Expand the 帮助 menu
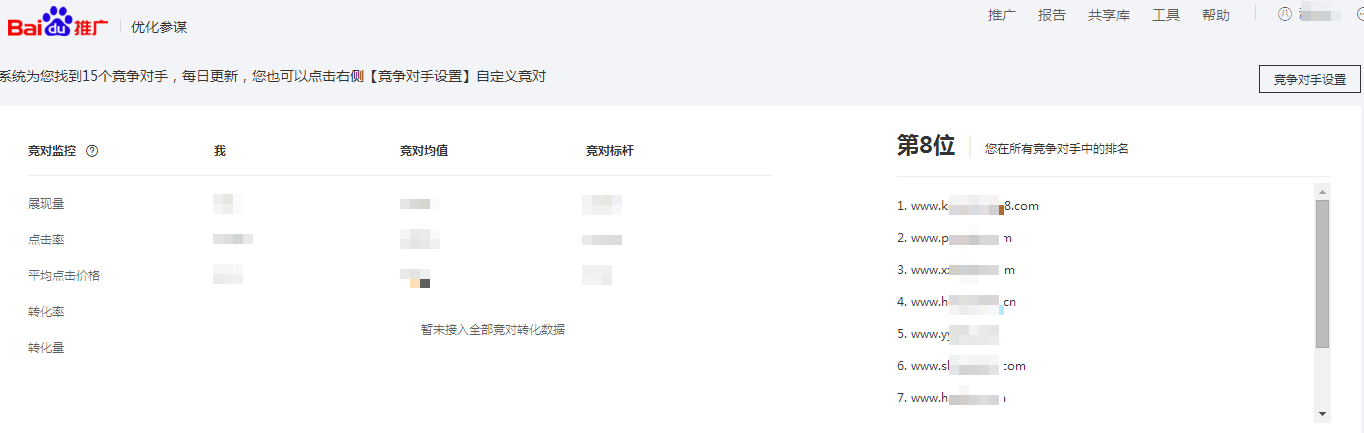This screenshot has width=1364, height=433. click(1216, 15)
